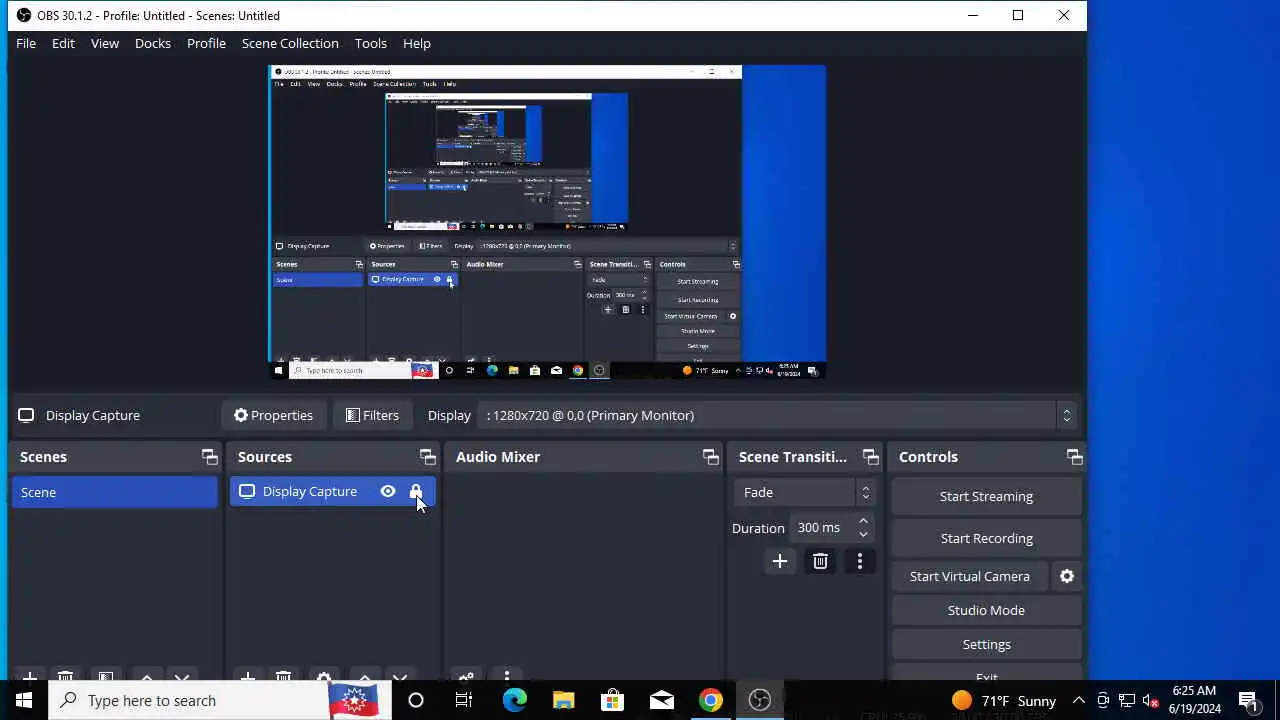Open Windows Start menu
The height and width of the screenshot is (720, 1280).
24,700
